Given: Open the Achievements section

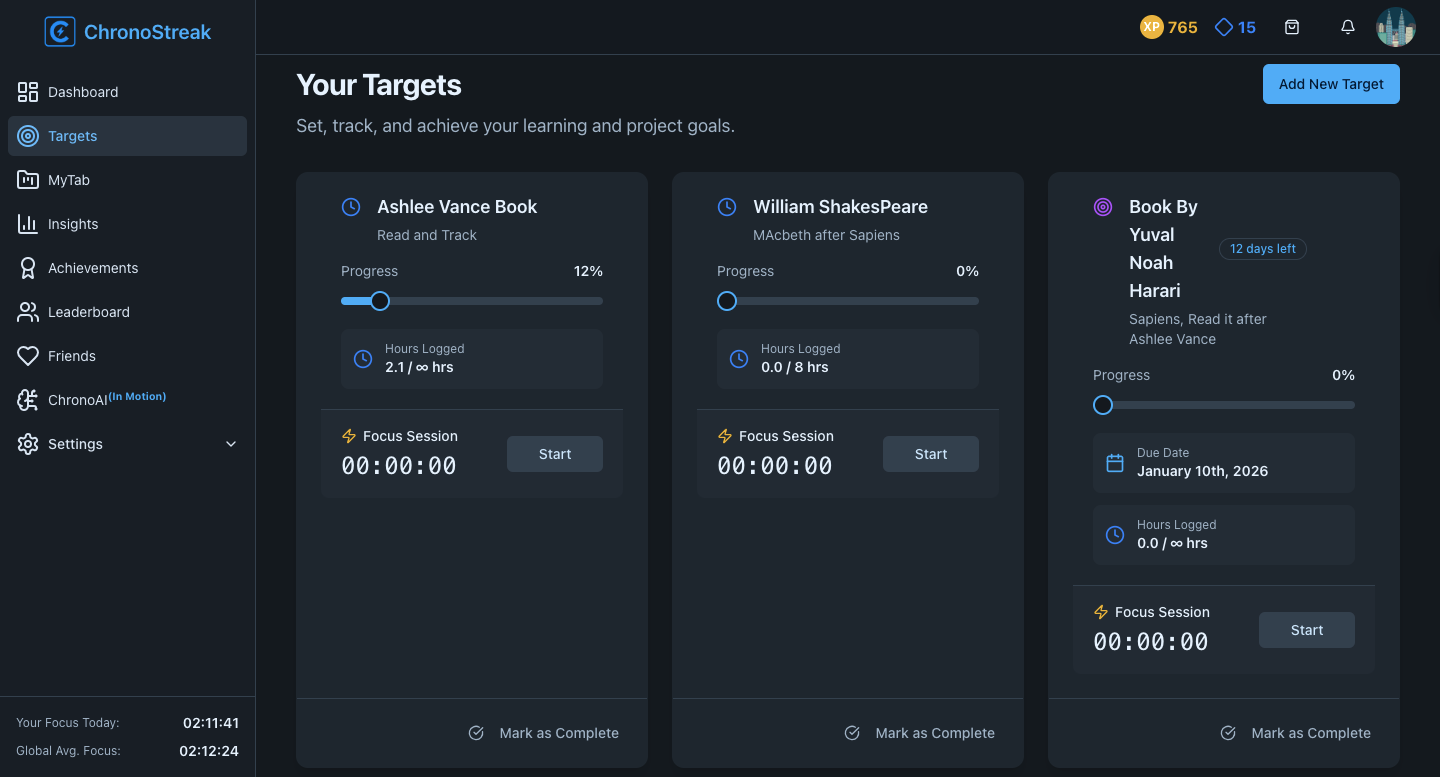Looking at the screenshot, I should (92, 268).
